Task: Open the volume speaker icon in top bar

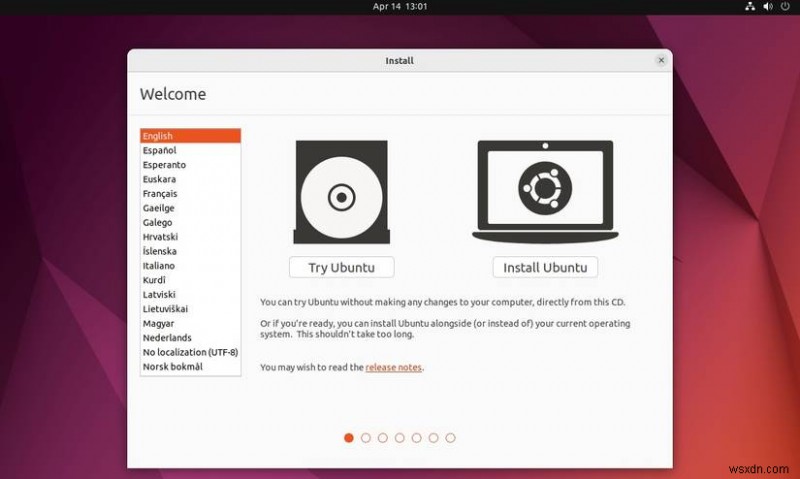Action: pos(768,7)
